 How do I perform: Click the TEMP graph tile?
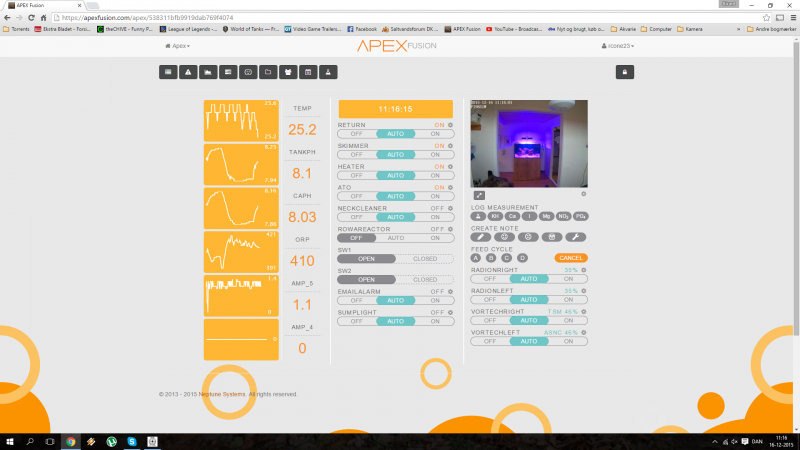click(x=241, y=120)
